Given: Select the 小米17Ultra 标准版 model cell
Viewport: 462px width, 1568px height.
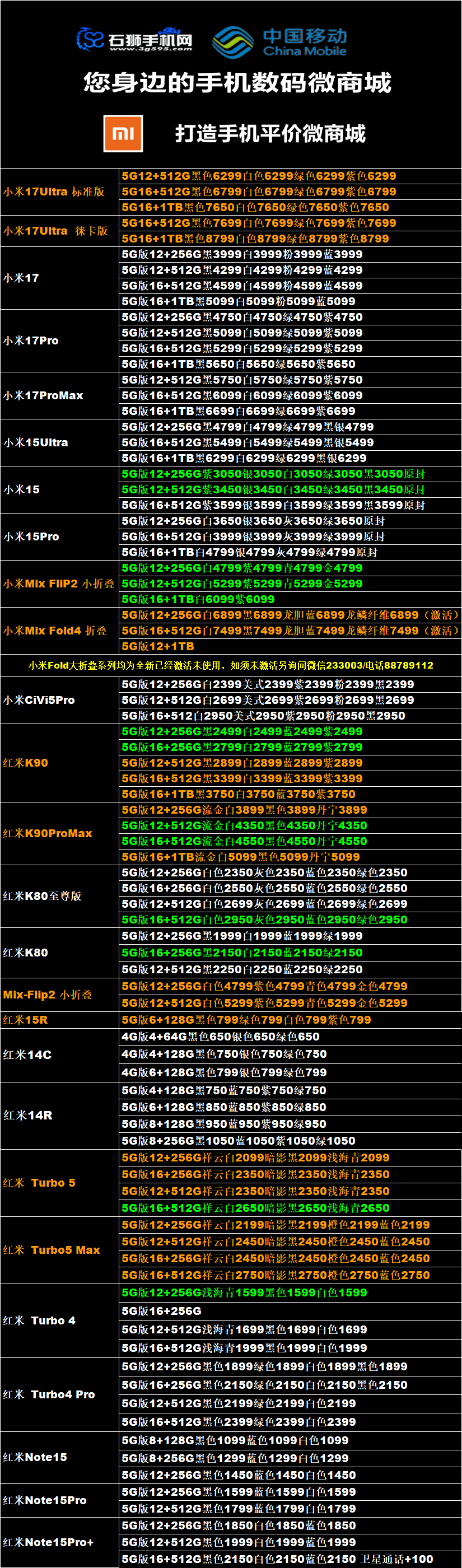Looking at the screenshot, I should pyautogui.click(x=54, y=192).
